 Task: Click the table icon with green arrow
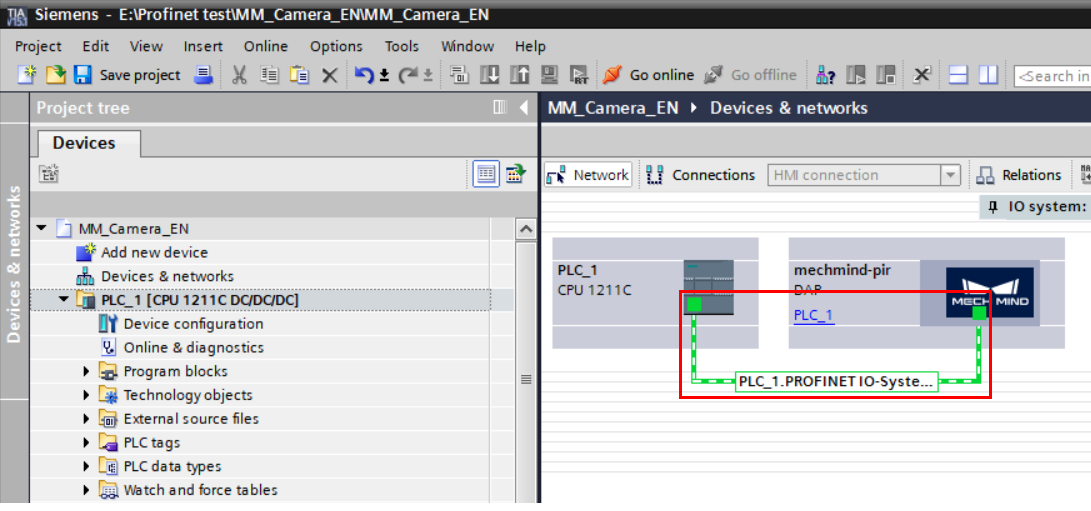(x=516, y=175)
